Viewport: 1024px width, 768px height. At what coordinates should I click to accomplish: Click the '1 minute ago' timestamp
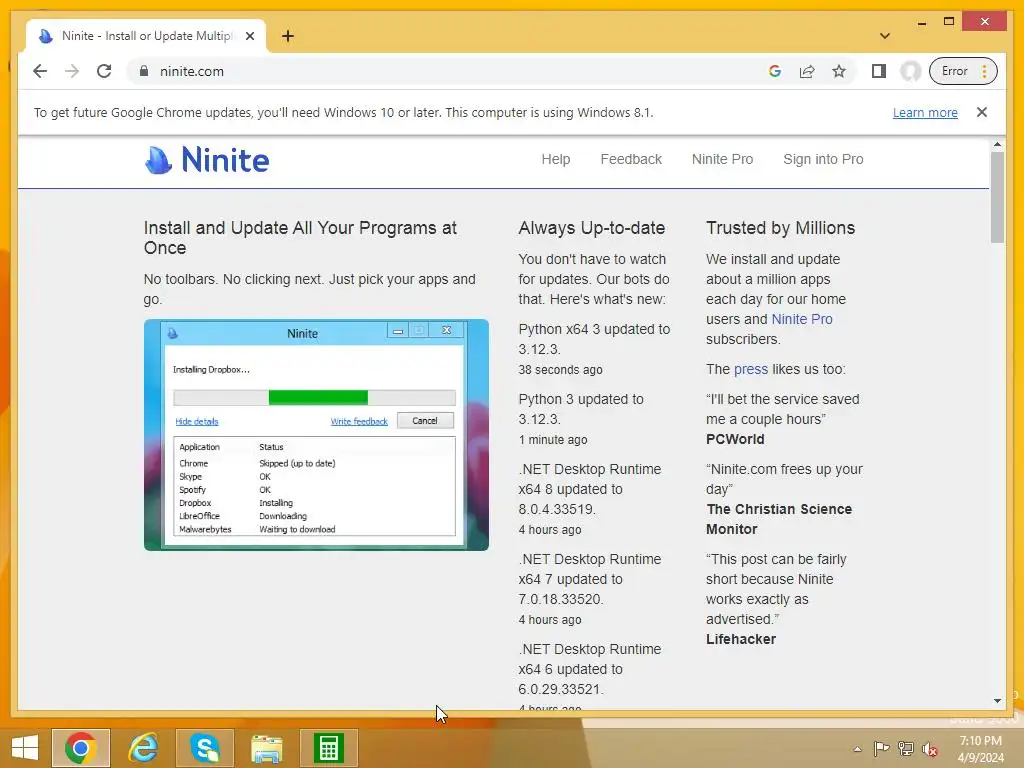pos(552,440)
